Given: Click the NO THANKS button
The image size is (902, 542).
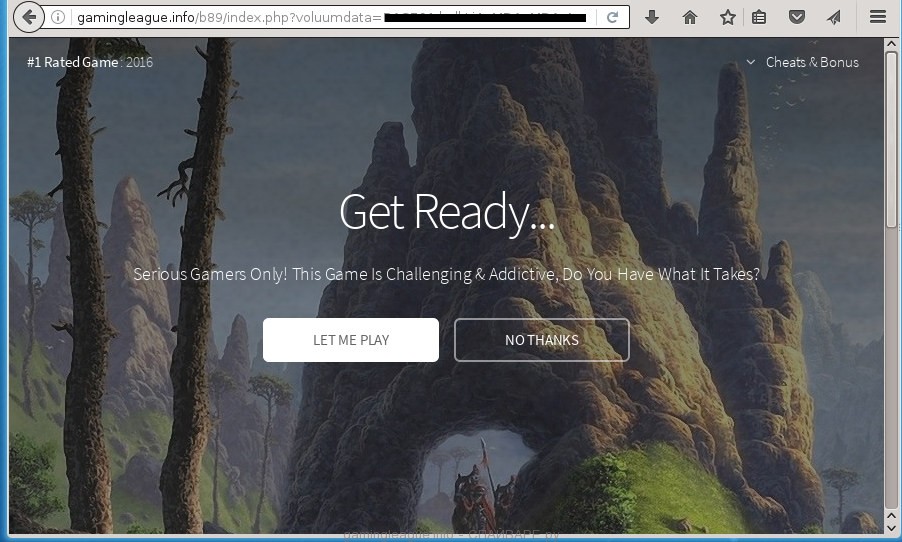Looking at the screenshot, I should click(542, 340).
